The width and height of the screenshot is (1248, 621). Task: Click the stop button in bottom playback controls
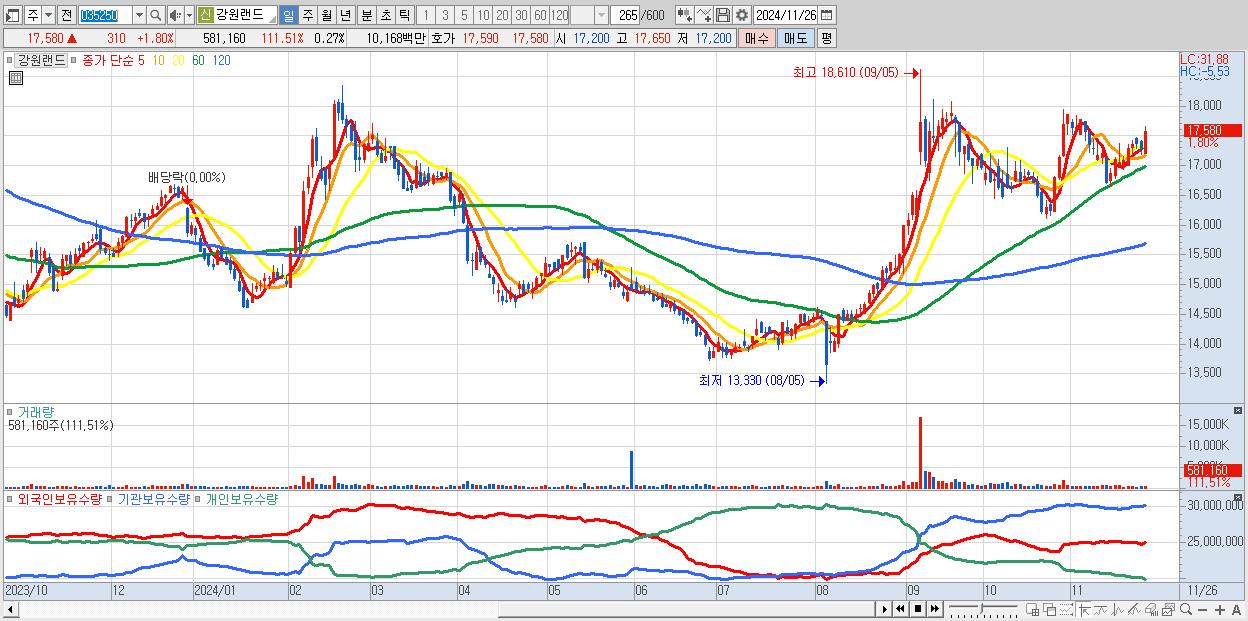pos(918,609)
